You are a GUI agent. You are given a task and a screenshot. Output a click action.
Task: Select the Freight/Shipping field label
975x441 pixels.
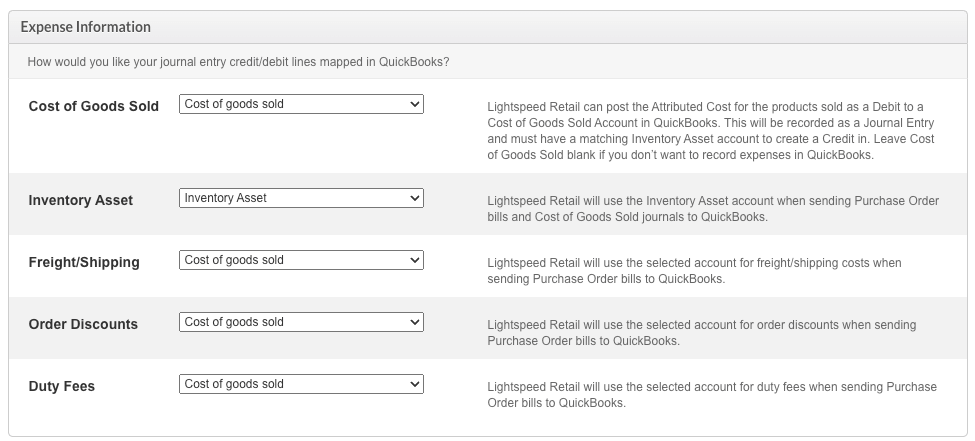pos(84,262)
